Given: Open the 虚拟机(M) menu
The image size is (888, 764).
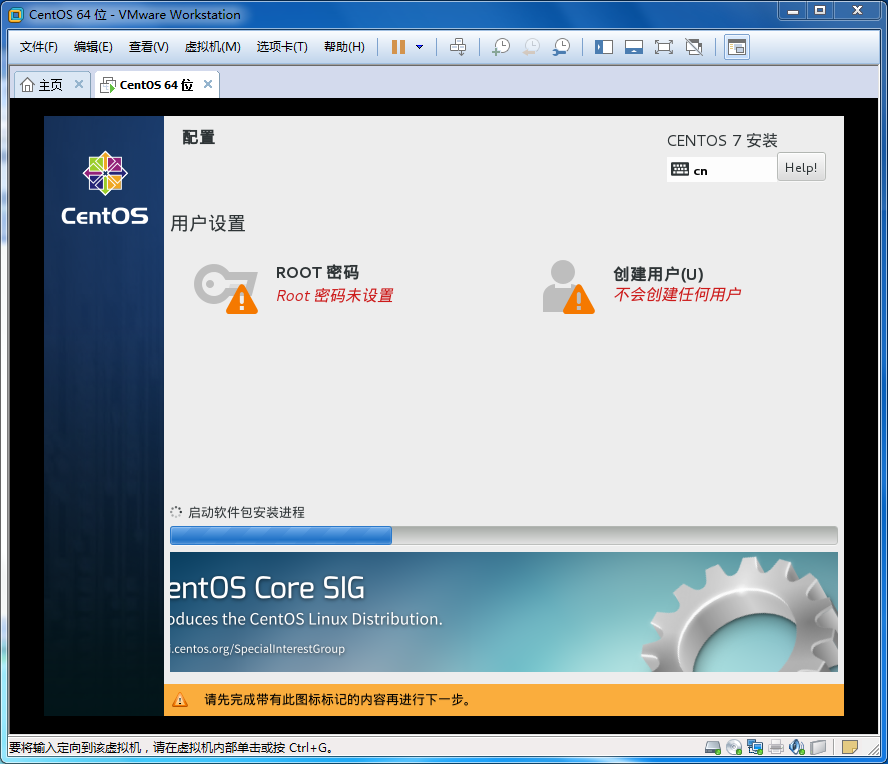Looking at the screenshot, I should coord(212,47).
